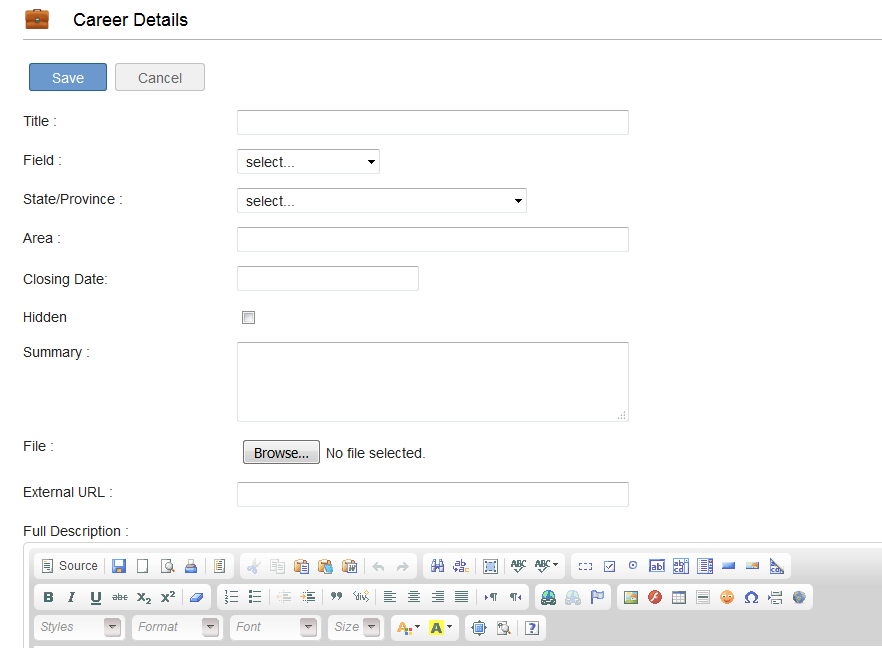Click the Remove Format eraser icon
The width and height of the screenshot is (882, 648).
click(196, 597)
